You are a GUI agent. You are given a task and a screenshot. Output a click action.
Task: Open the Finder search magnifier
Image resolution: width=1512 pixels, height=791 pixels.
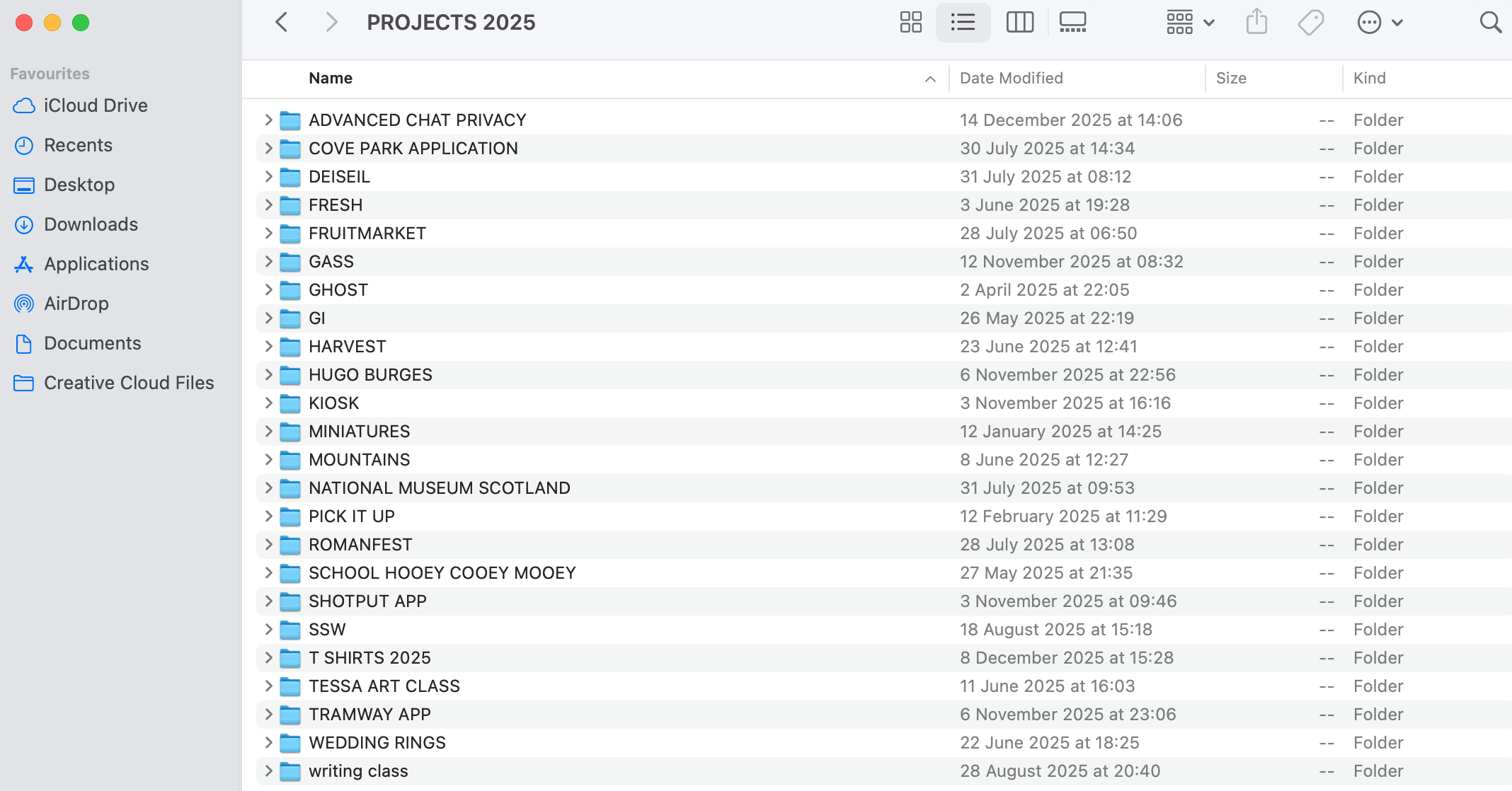[1490, 23]
